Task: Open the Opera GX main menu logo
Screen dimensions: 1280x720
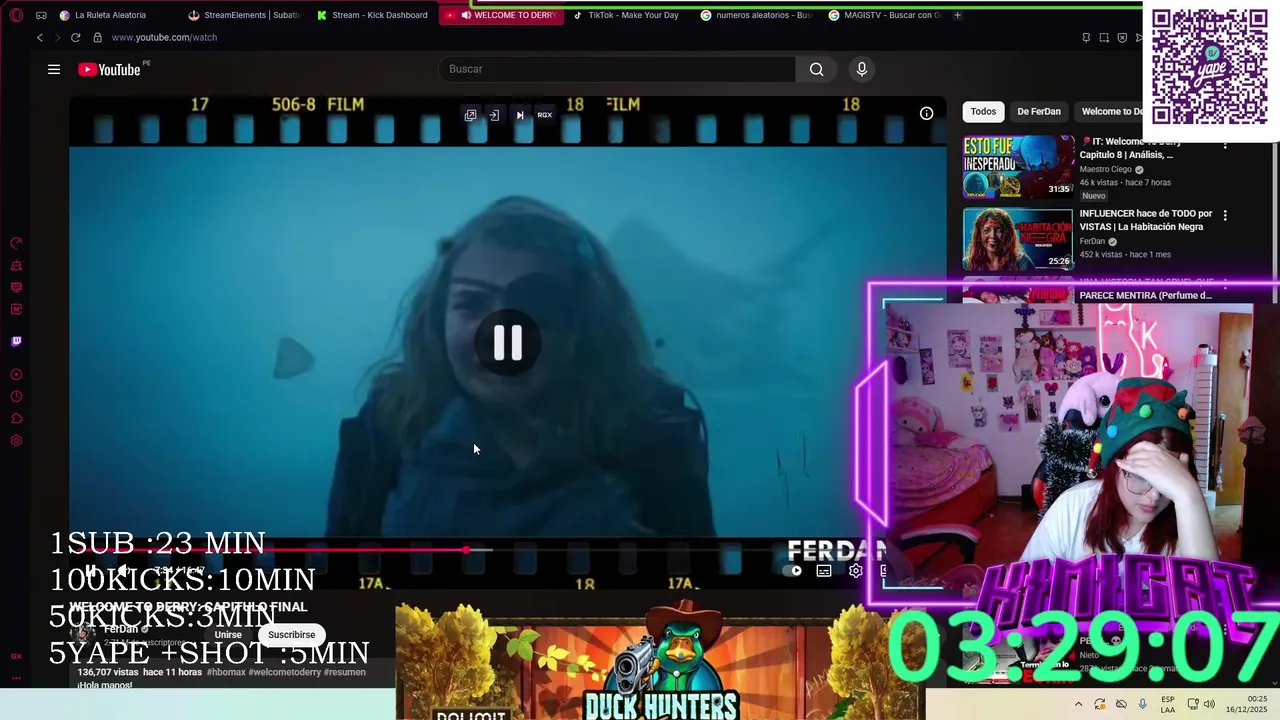Action: pyautogui.click(x=16, y=15)
